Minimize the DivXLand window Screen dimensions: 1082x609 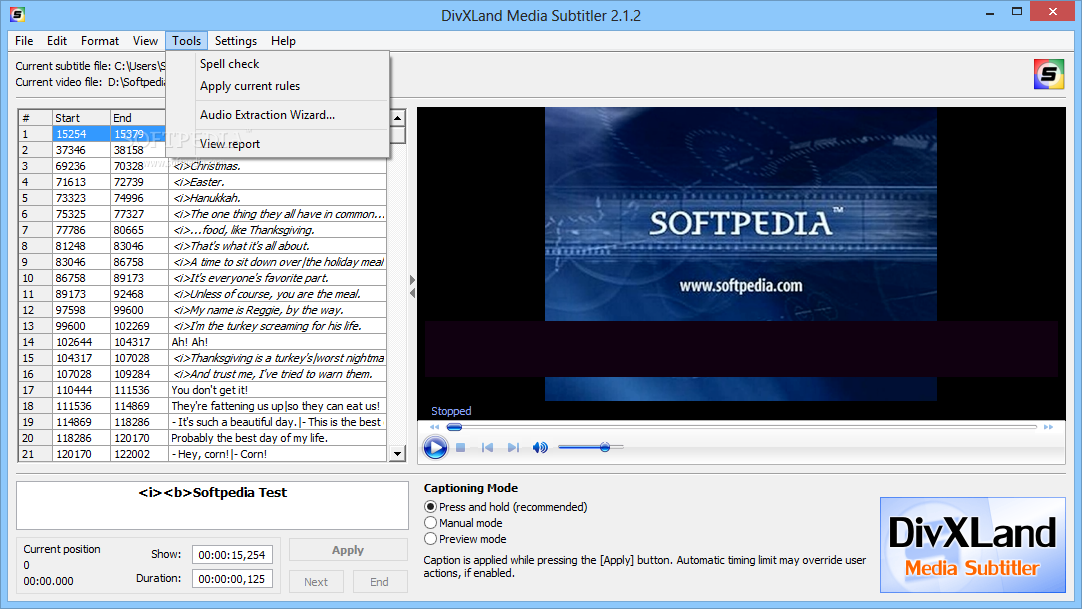990,12
